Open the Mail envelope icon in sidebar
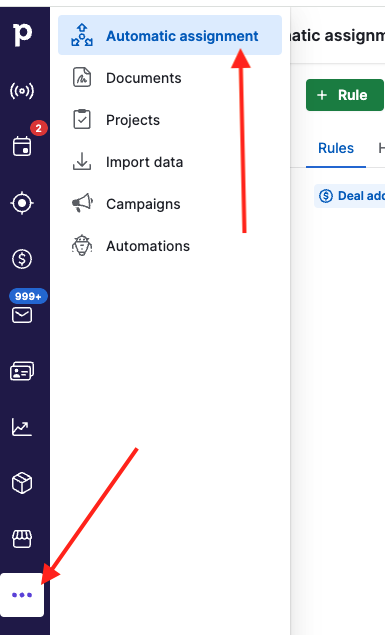The height and width of the screenshot is (635, 385). click(22, 315)
